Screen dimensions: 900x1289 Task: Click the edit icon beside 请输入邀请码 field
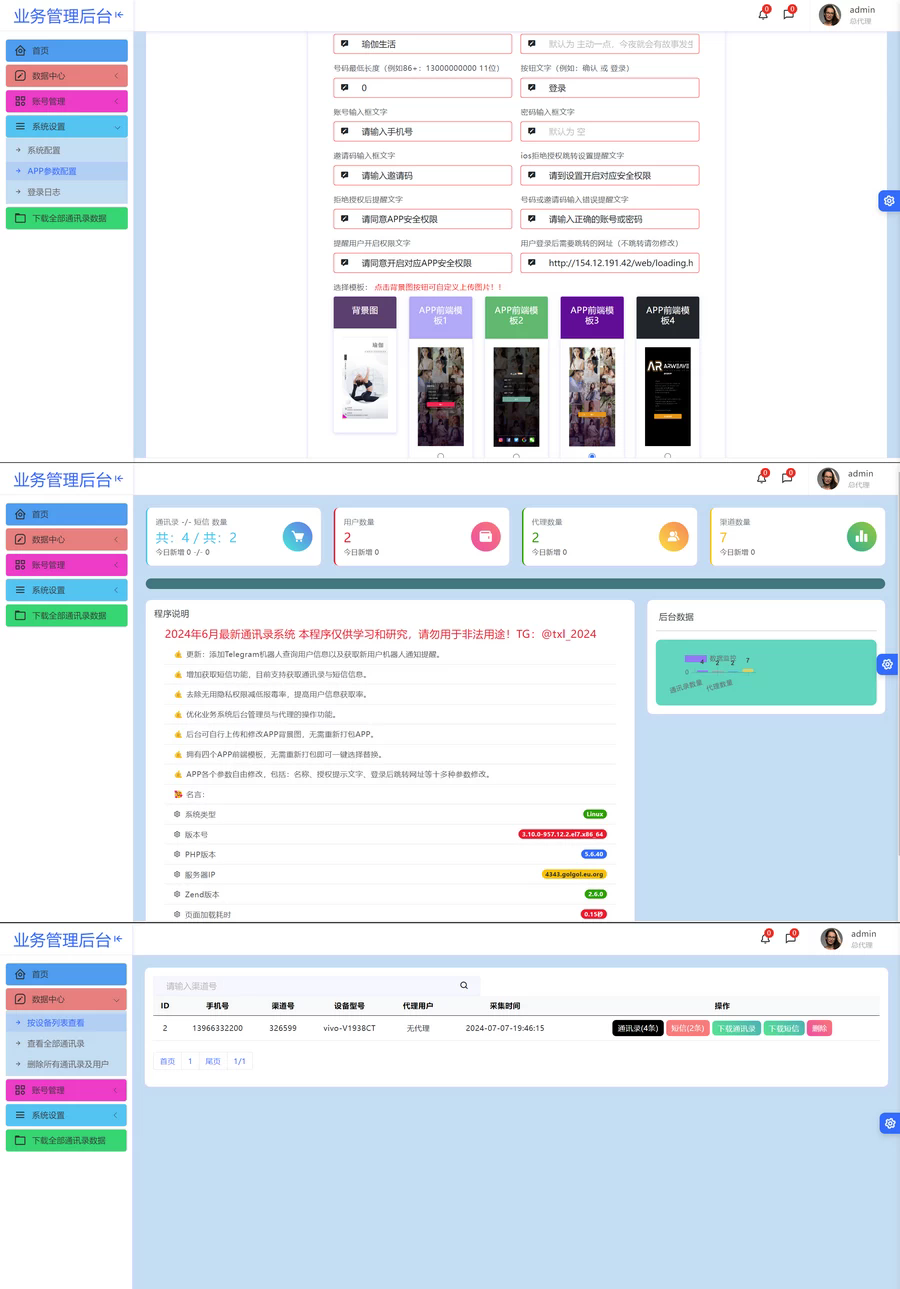coord(345,175)
